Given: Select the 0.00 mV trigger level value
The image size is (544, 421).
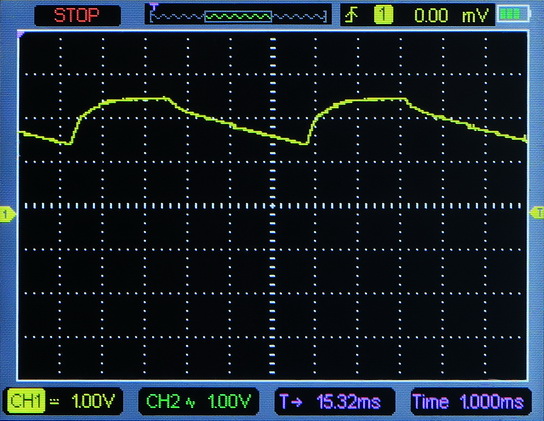Looking at the screenshot, I should tap(451, 16).
